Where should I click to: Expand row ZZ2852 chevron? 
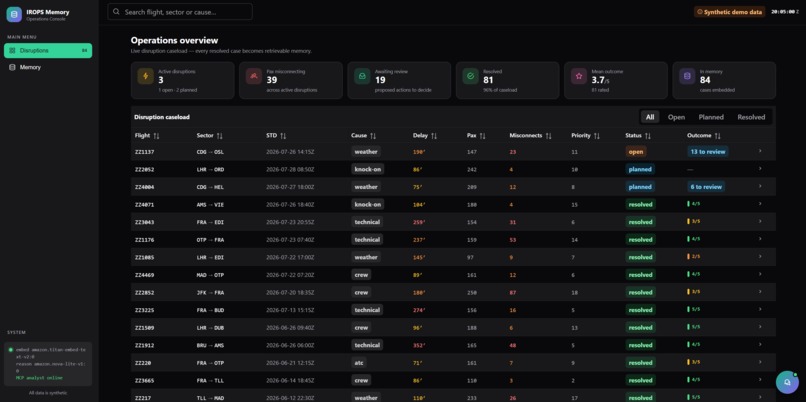pyautogui.click(x=760, y=291)
